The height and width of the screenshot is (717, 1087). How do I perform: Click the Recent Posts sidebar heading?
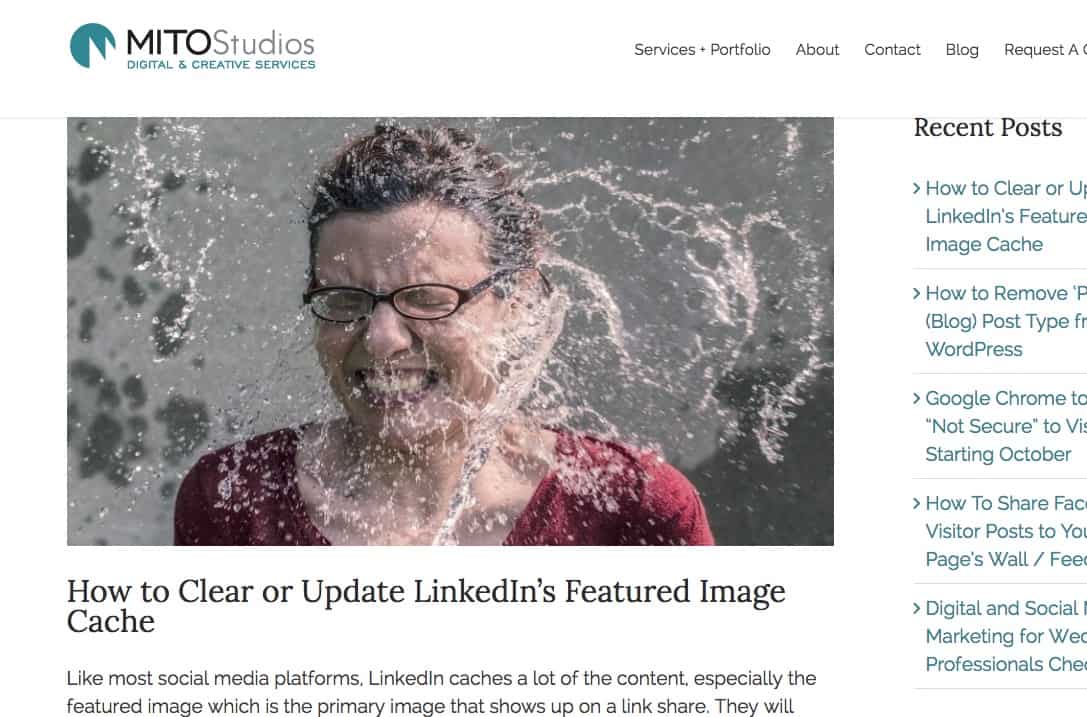[x=988, y=128]
